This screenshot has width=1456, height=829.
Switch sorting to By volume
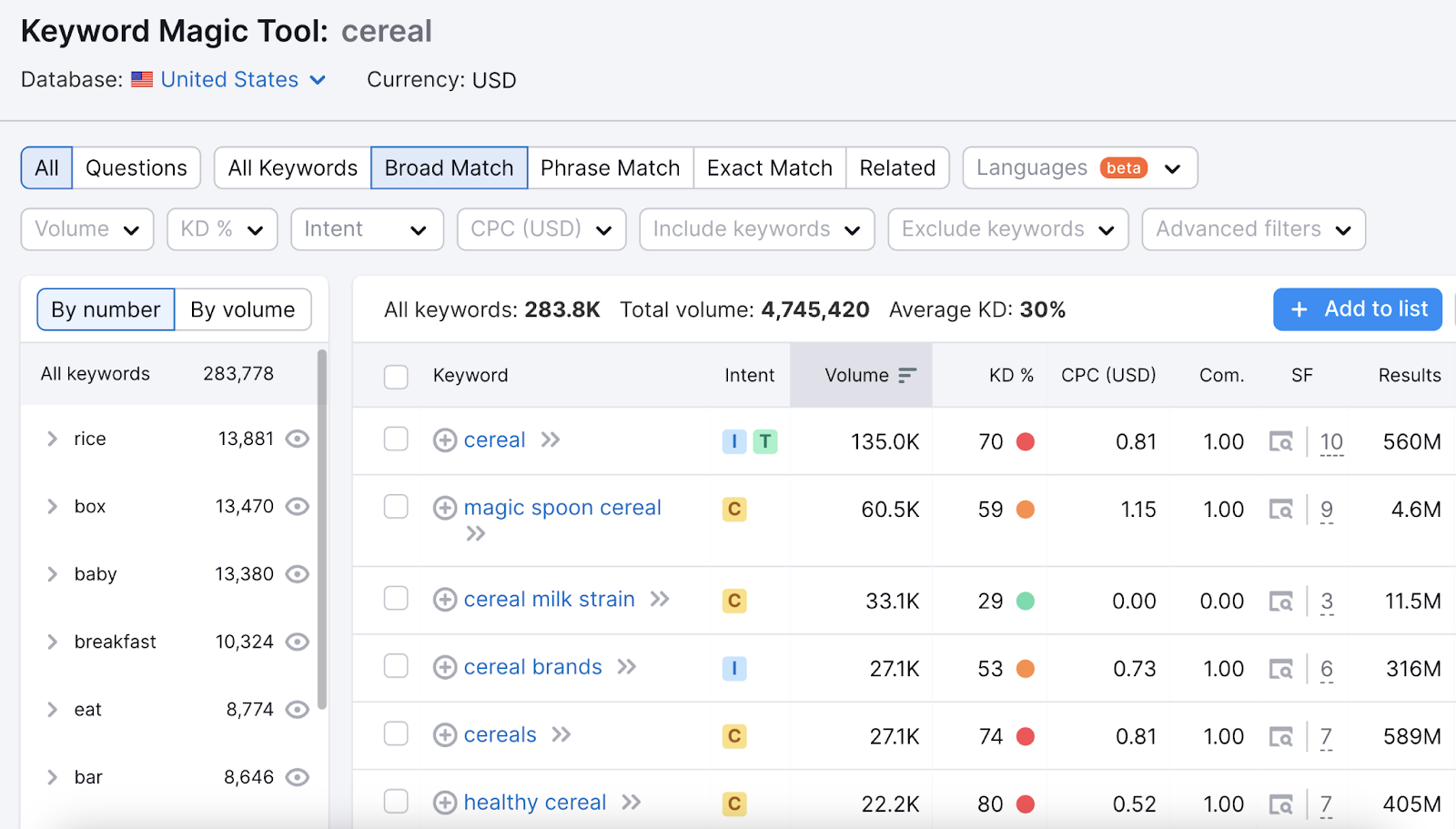(x=242, y=309)
